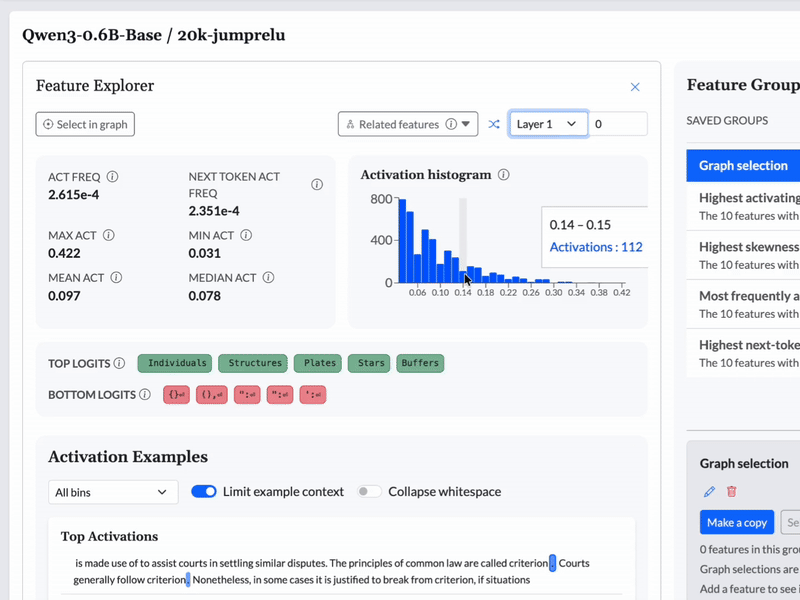Select the Highest skewness group
Image resolution: width=800 pixels, height=600 pixels.
tap(743, 255)
